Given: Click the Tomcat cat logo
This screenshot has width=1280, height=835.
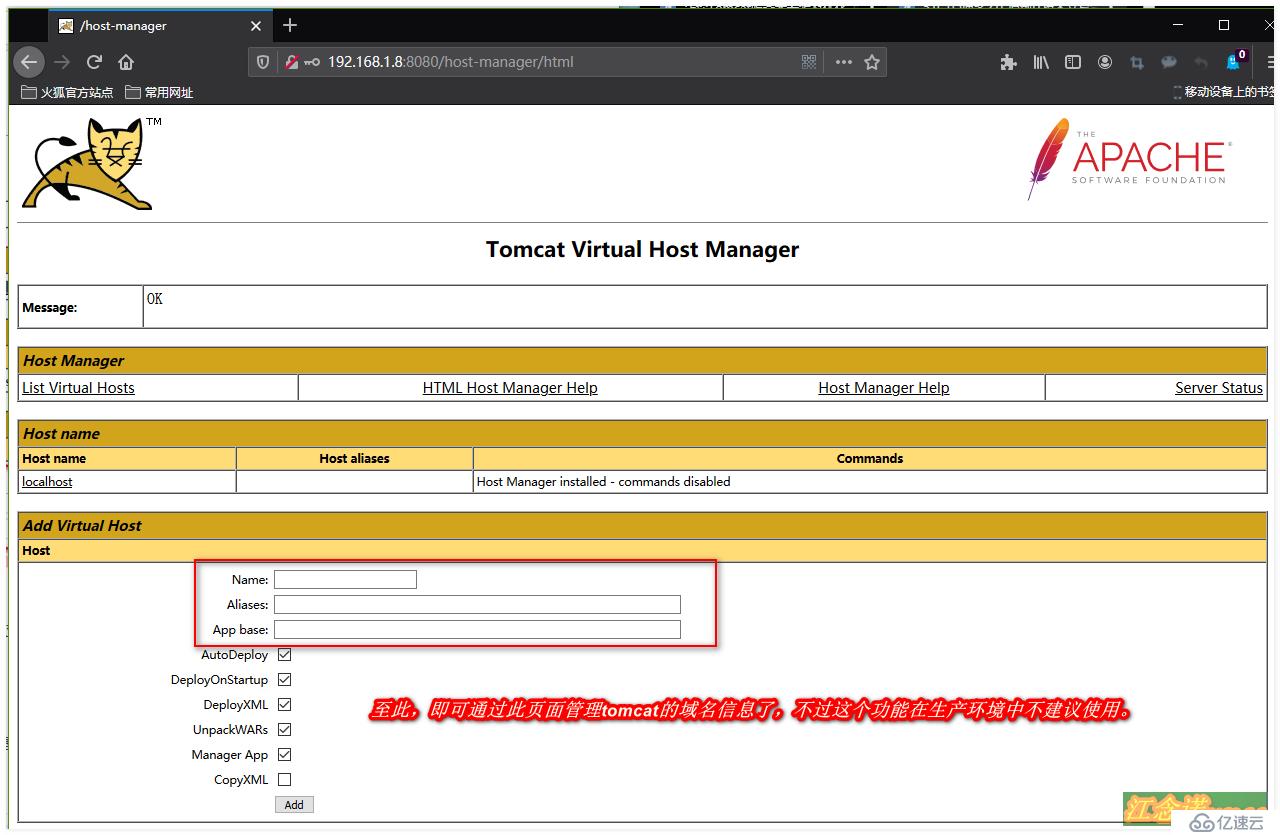Looking at the screenshot, I should click(x=88, y=163).
